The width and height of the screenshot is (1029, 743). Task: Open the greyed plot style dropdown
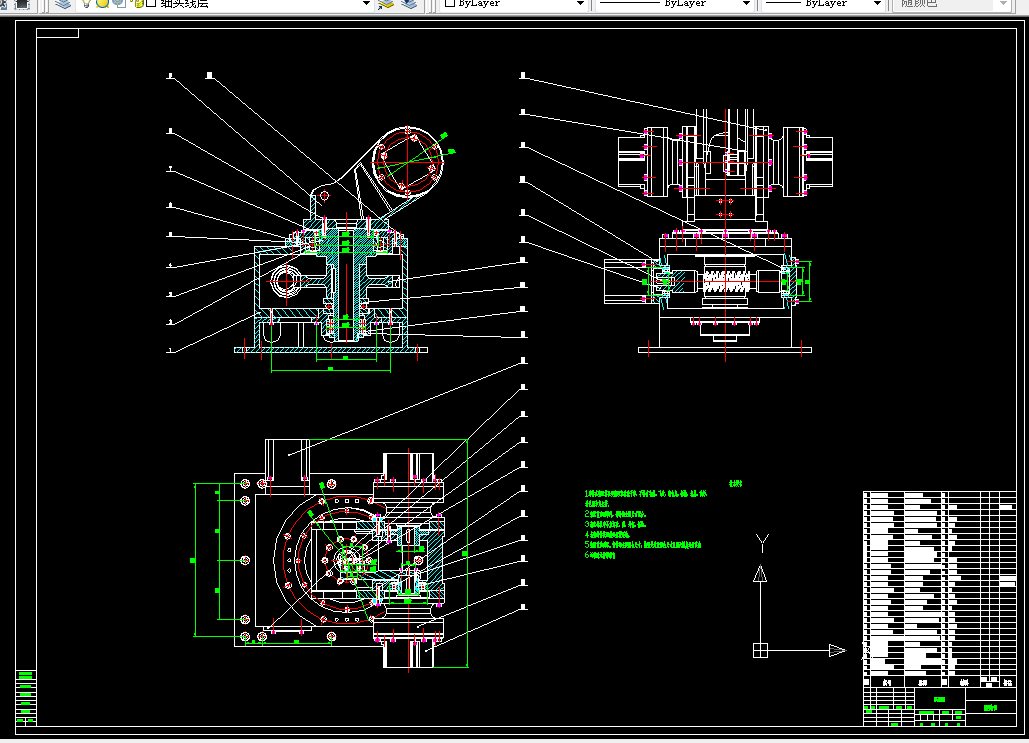(x=951, y=4)
